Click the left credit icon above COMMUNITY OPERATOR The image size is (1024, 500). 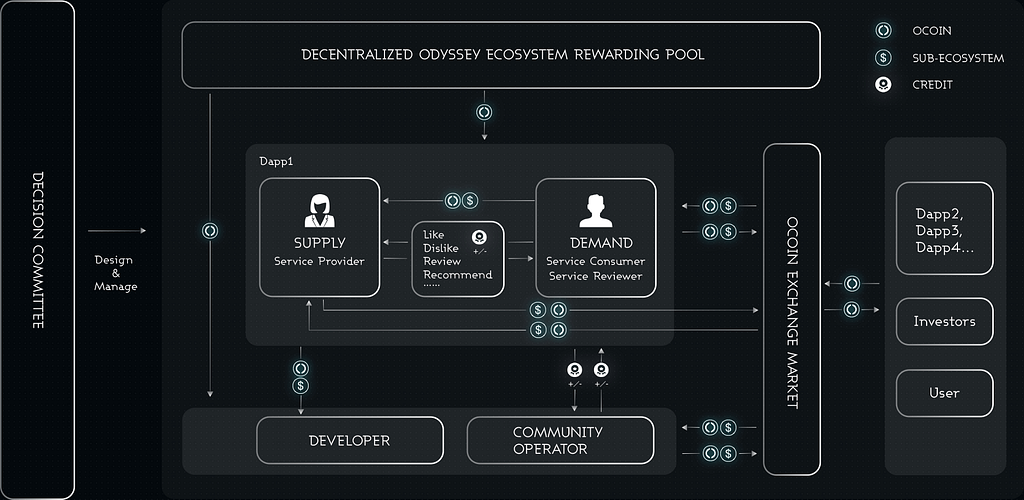[575, 370]
